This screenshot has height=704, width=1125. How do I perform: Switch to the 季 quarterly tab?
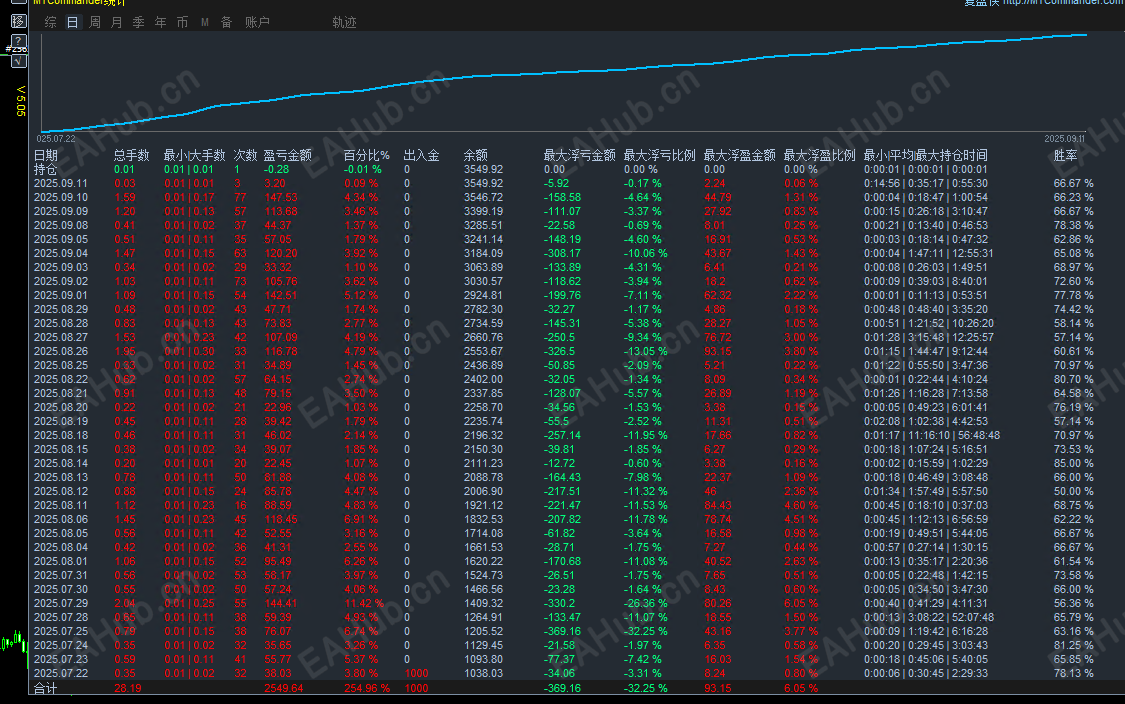[x=138, y=22]
